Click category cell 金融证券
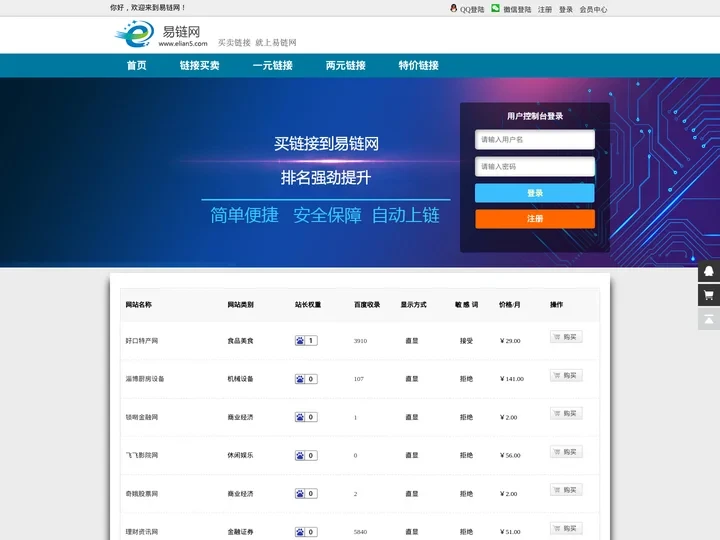Viewport: 720px width, 540px height. (240, 532)
